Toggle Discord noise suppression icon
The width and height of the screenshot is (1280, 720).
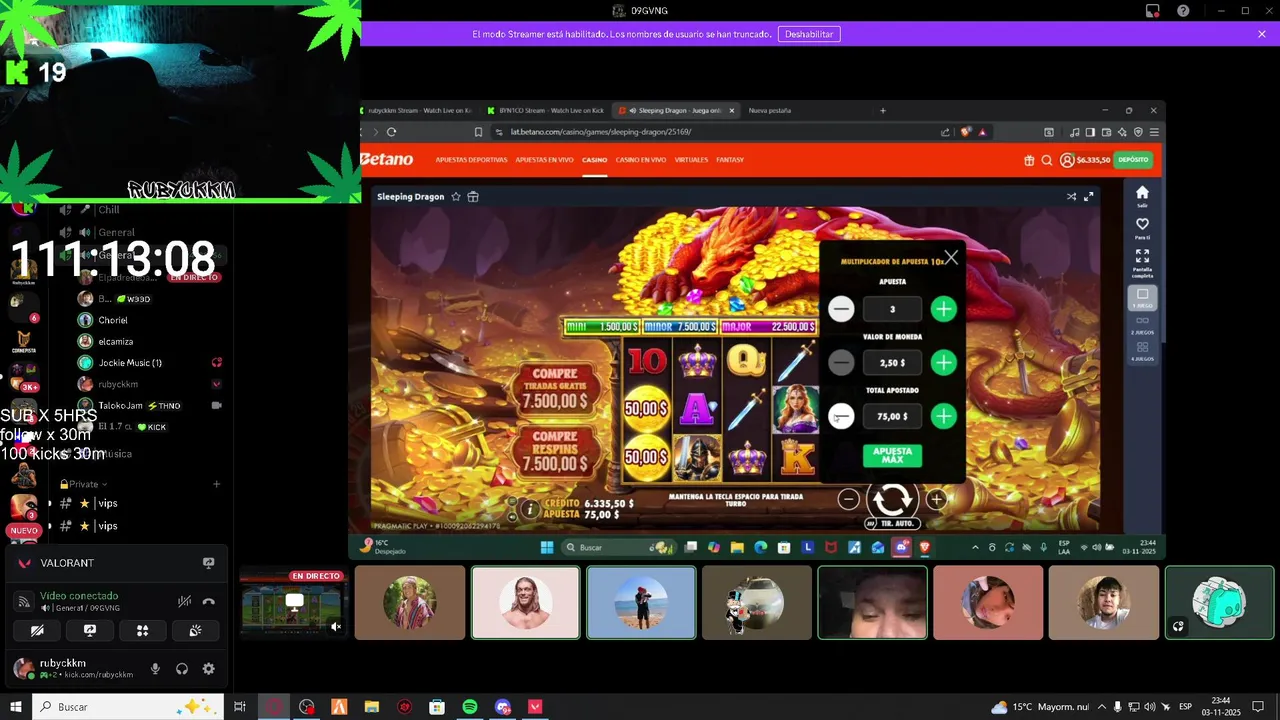(x=184, y=601)
